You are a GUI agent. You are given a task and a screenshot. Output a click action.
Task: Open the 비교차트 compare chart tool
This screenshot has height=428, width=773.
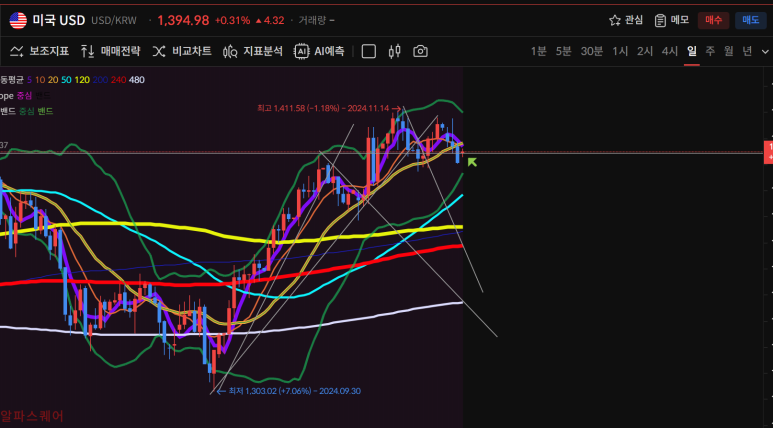coord(181,51)
